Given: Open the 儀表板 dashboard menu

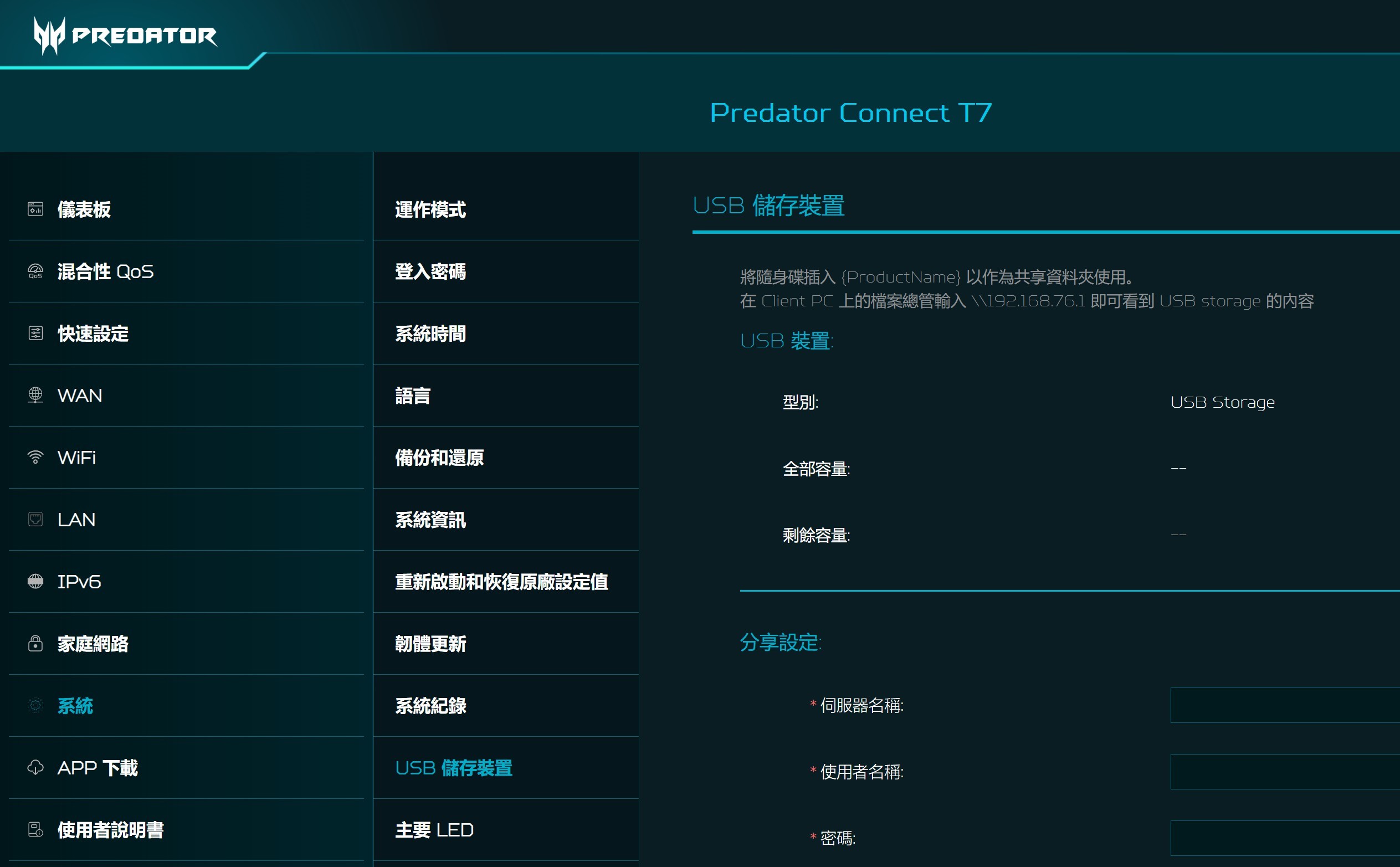Looking at the screenshot, I should point(186,209).
